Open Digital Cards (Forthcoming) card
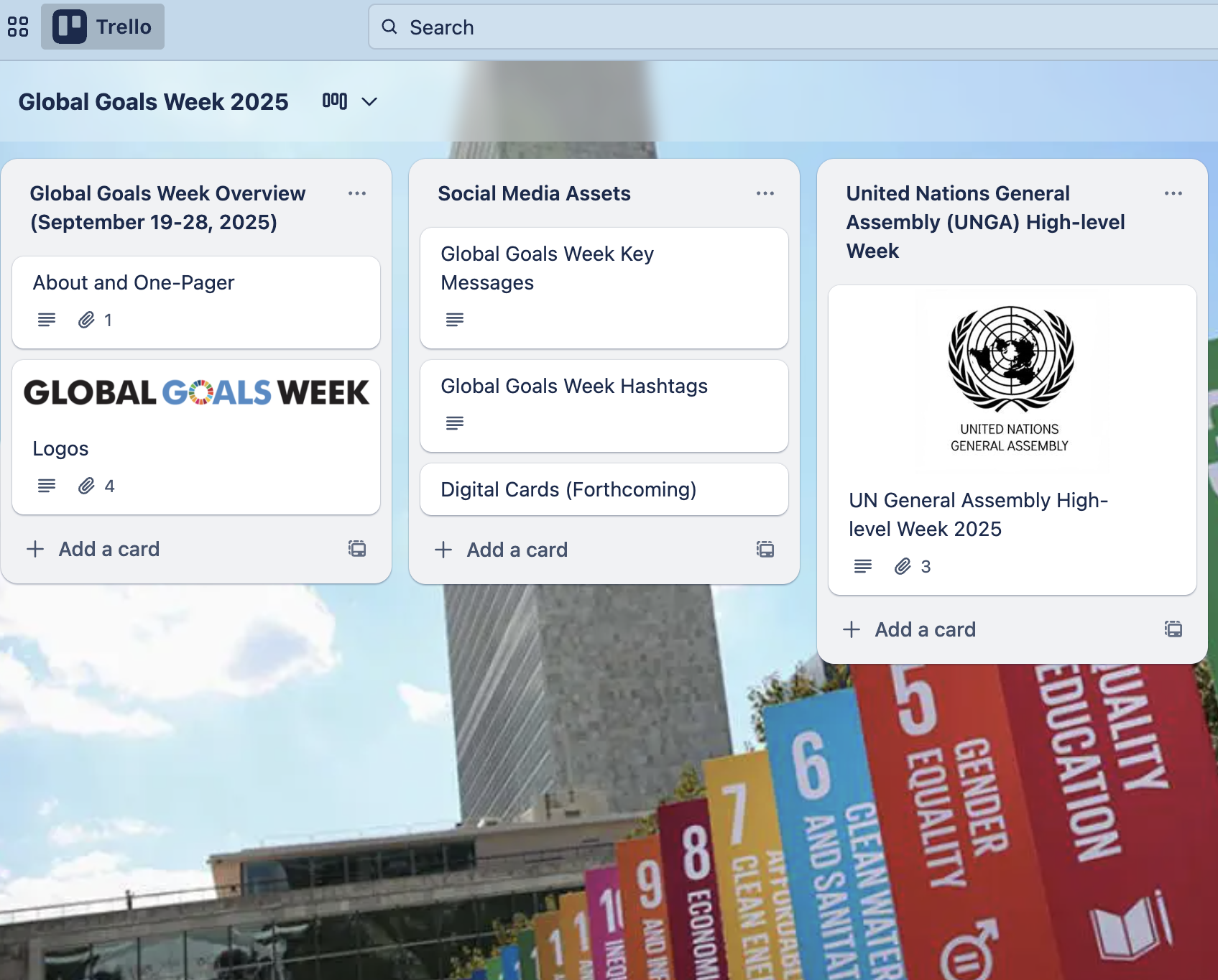The height and width of the screenshot is (980, 1218). pos(604,489)
